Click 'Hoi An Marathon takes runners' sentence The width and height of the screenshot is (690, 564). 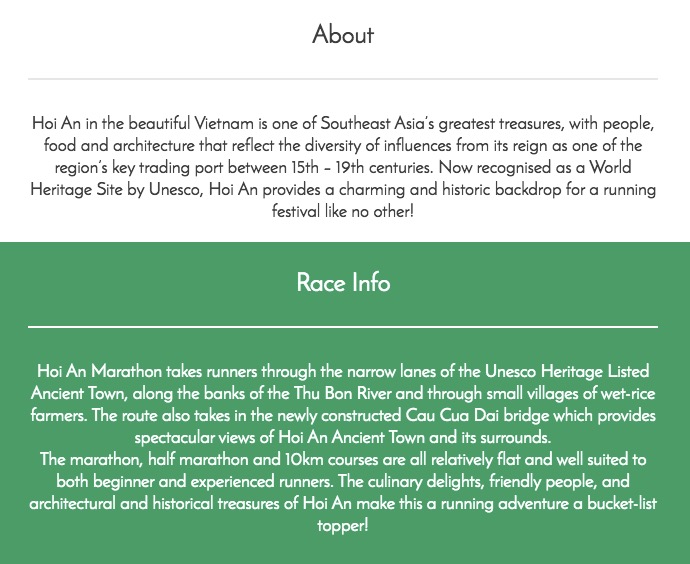147,371
